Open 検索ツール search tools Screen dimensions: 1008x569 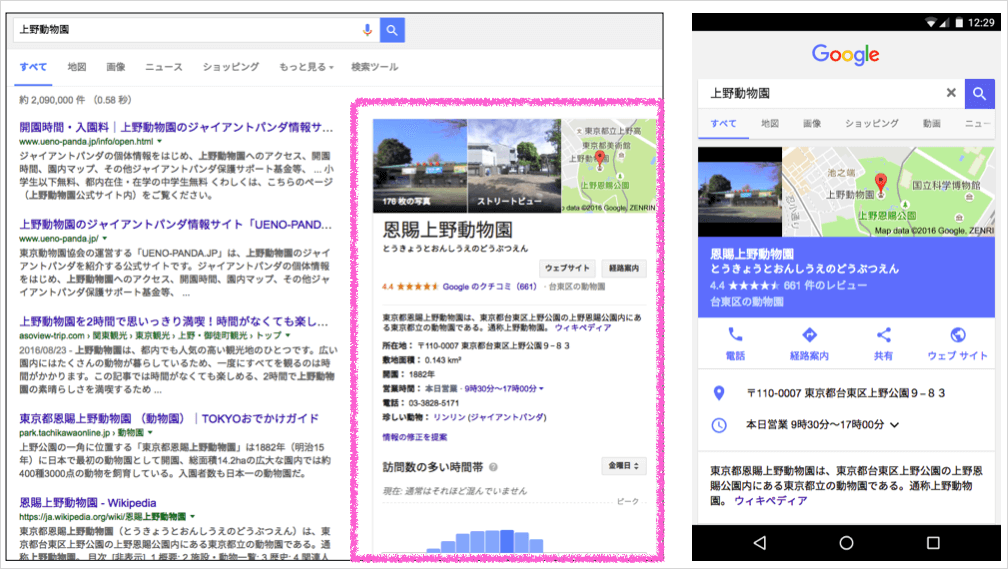[375, 67]
